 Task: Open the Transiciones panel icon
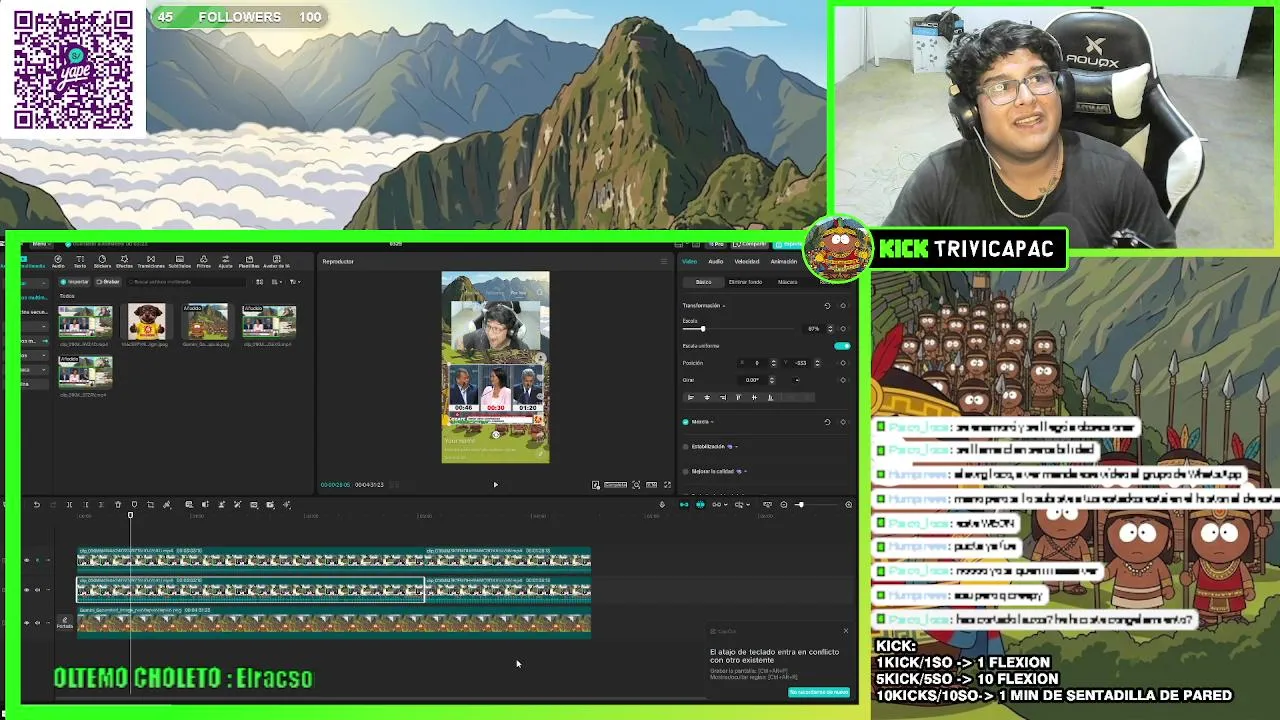tap(151, 259)
